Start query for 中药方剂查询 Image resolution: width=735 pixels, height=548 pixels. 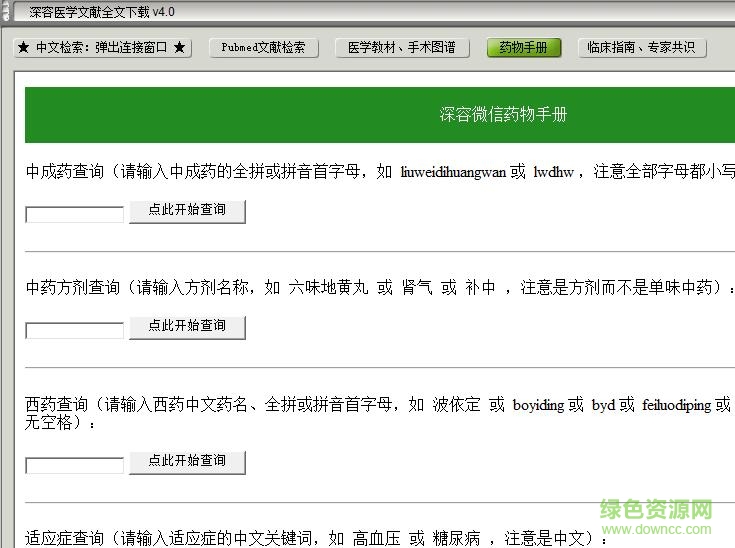pos(187,327)
